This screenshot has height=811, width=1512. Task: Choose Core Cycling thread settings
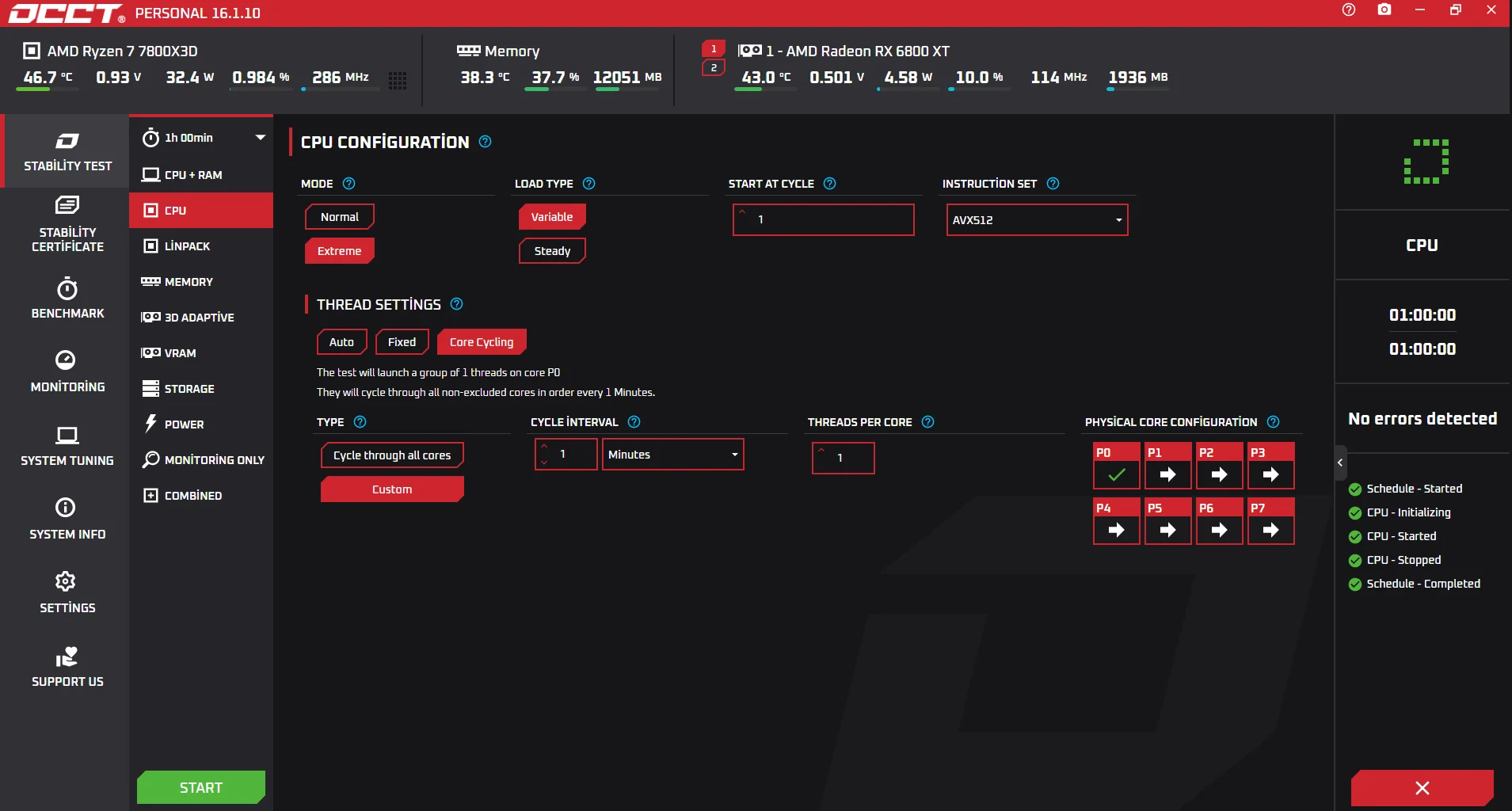coord(482,342)
